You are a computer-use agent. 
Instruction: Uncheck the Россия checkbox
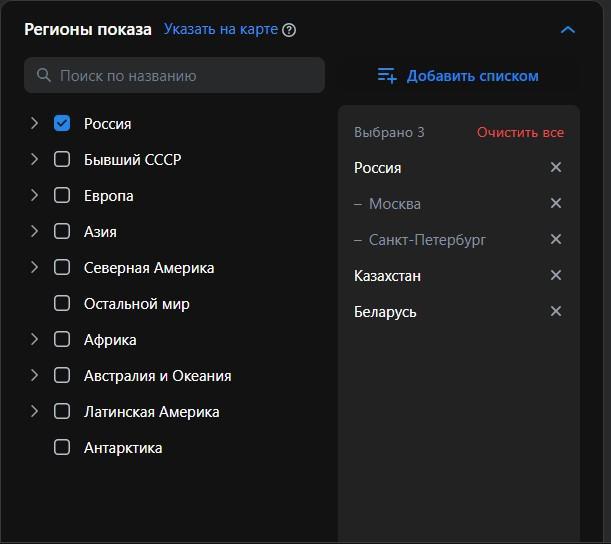pos(62,124)
